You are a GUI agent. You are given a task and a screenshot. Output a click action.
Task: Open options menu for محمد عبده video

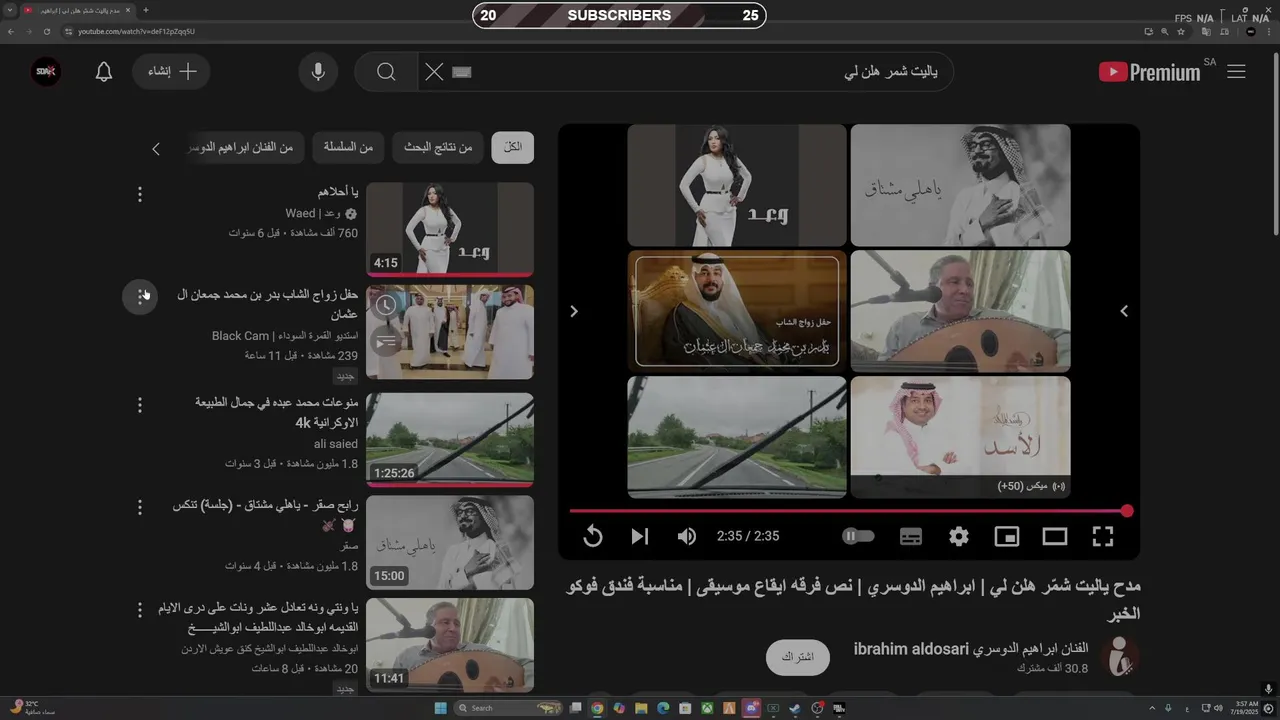click(140, 405)
